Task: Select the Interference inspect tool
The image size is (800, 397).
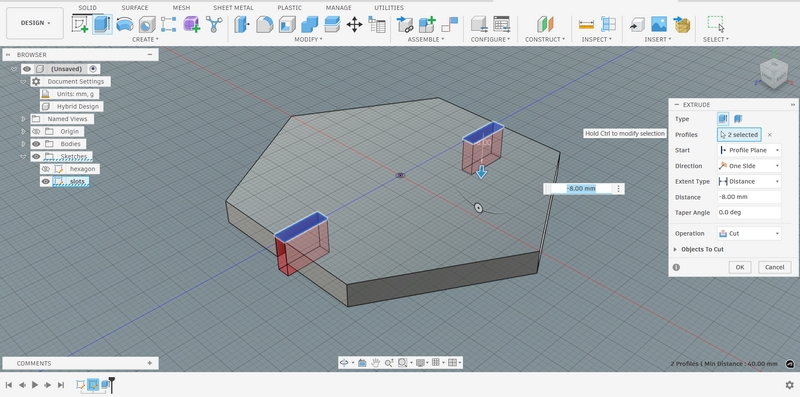Action: pyautogui.click(x=608, y=24)
